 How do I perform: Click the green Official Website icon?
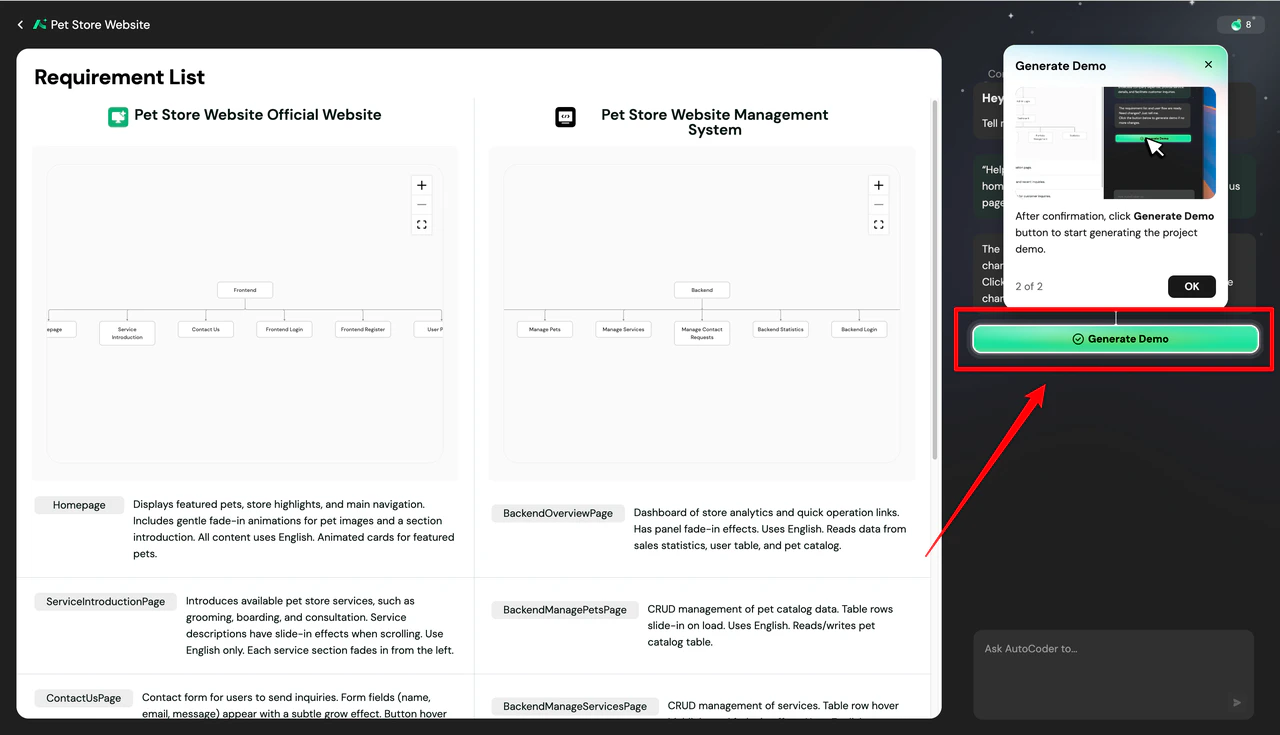pos(118,117)
